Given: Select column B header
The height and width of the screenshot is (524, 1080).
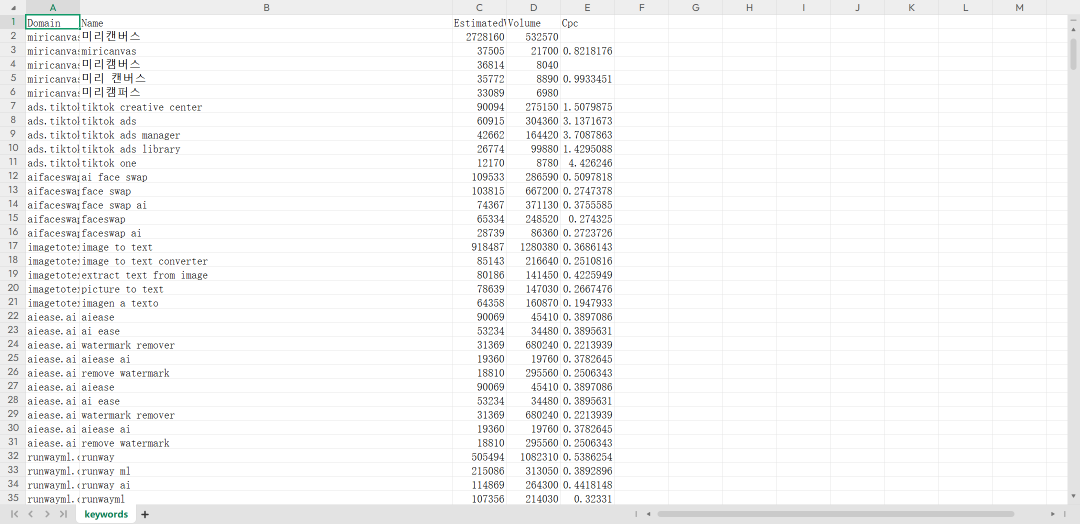Looking at the screenshot, I should pos(266,8).
